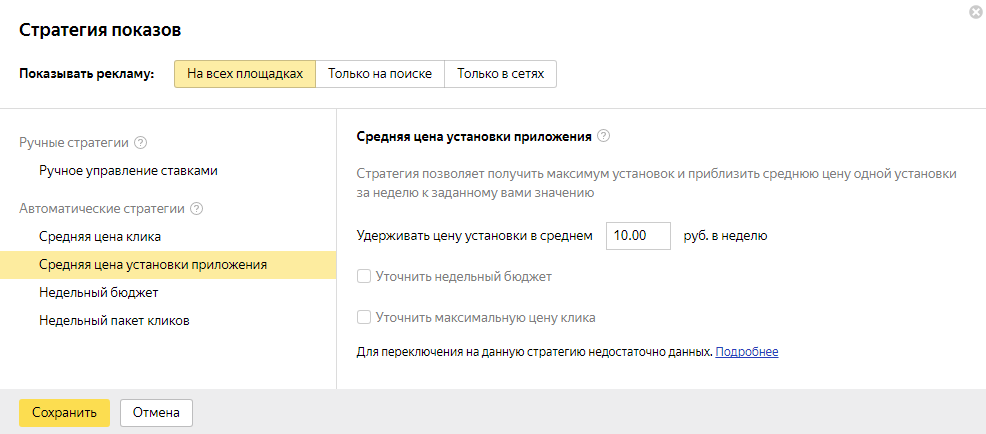Enable Уточнить недельный бюджет checkbox
Viewport: 986px width, 434px height.
click(365, 276)
